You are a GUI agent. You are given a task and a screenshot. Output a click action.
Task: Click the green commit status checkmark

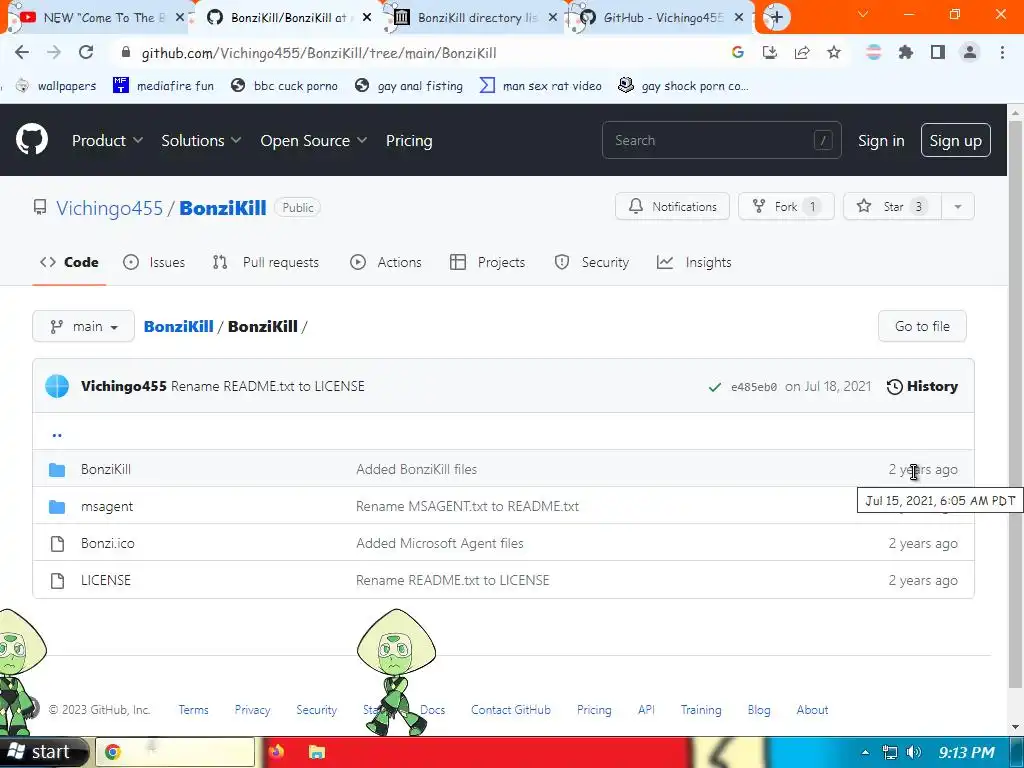714,387
